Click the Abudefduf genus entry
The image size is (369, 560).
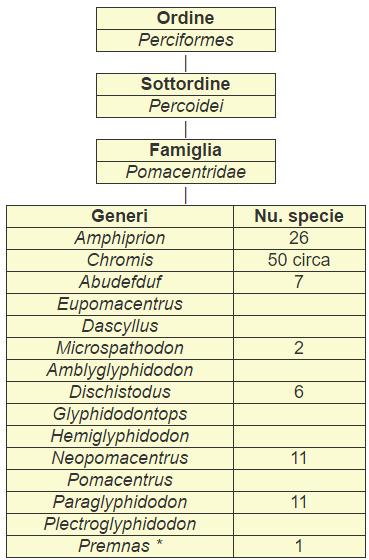click(120, 282)
